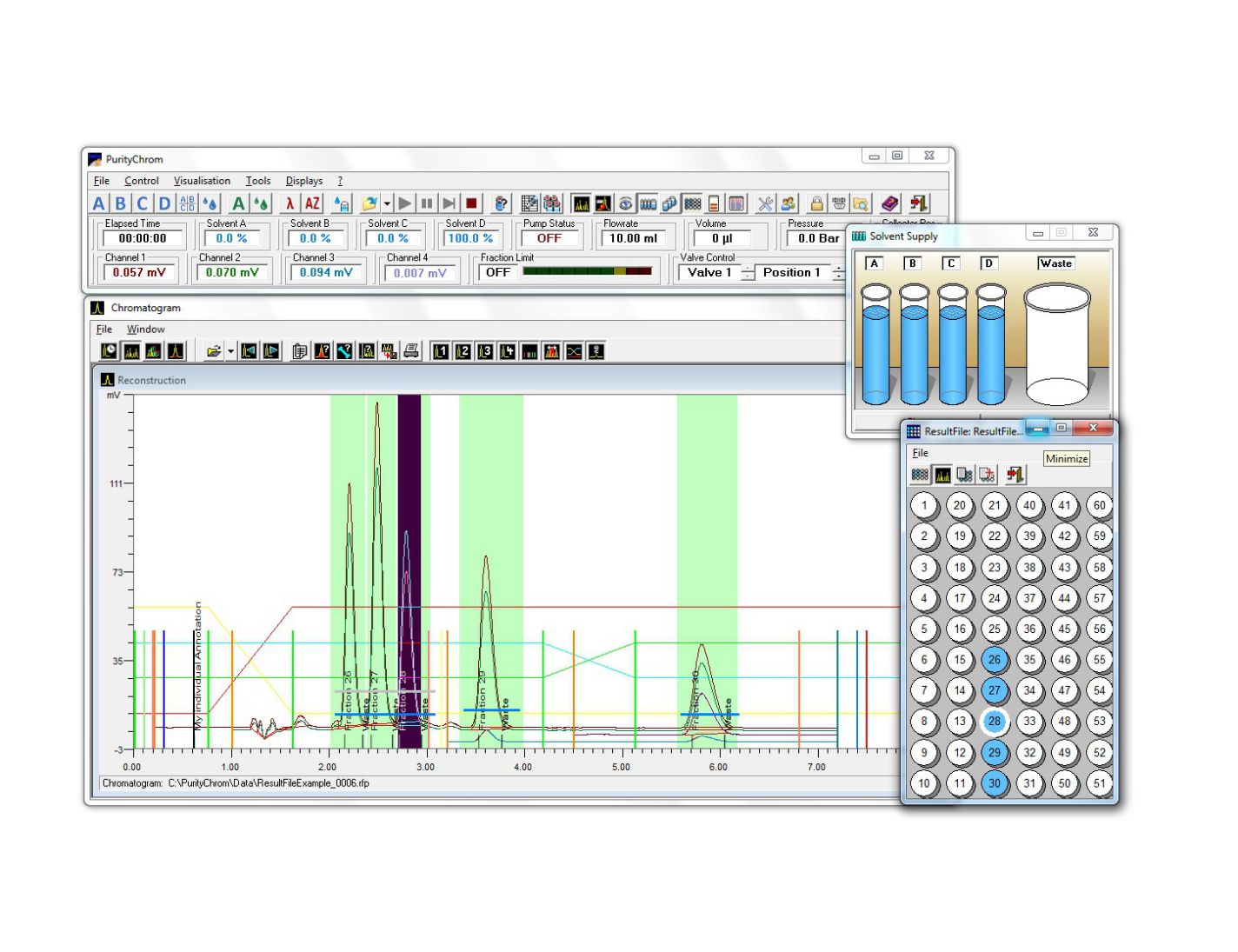This screenshot has height=952, width=1238.
Task: Show channel 1 in chromatogram toolbar
Action: coord(441,351)
